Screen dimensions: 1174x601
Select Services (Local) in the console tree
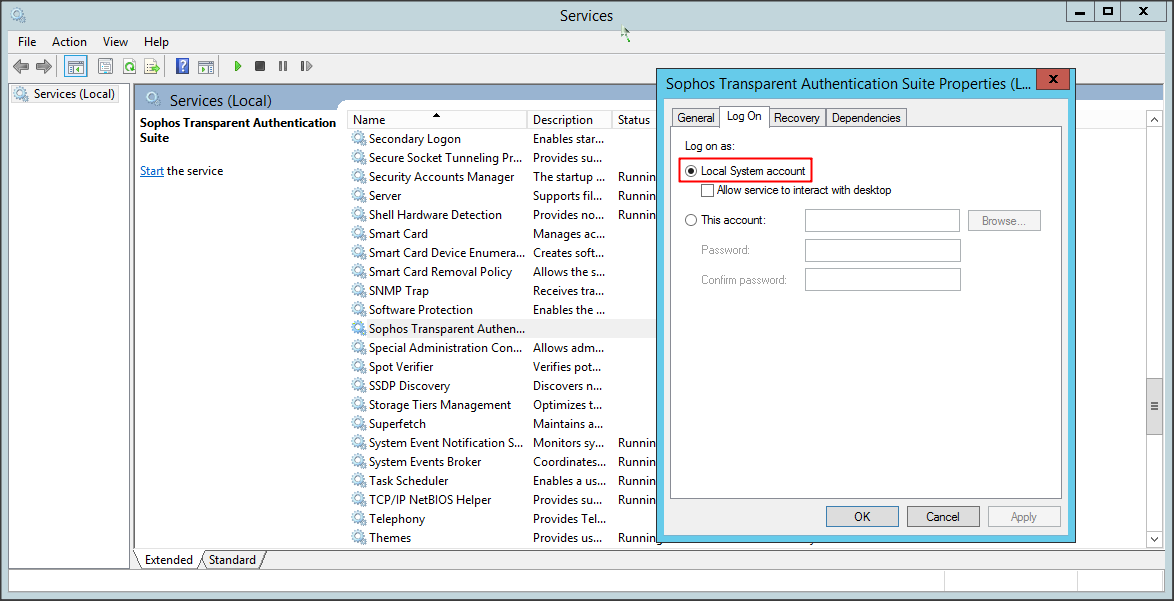coord(74,94)
